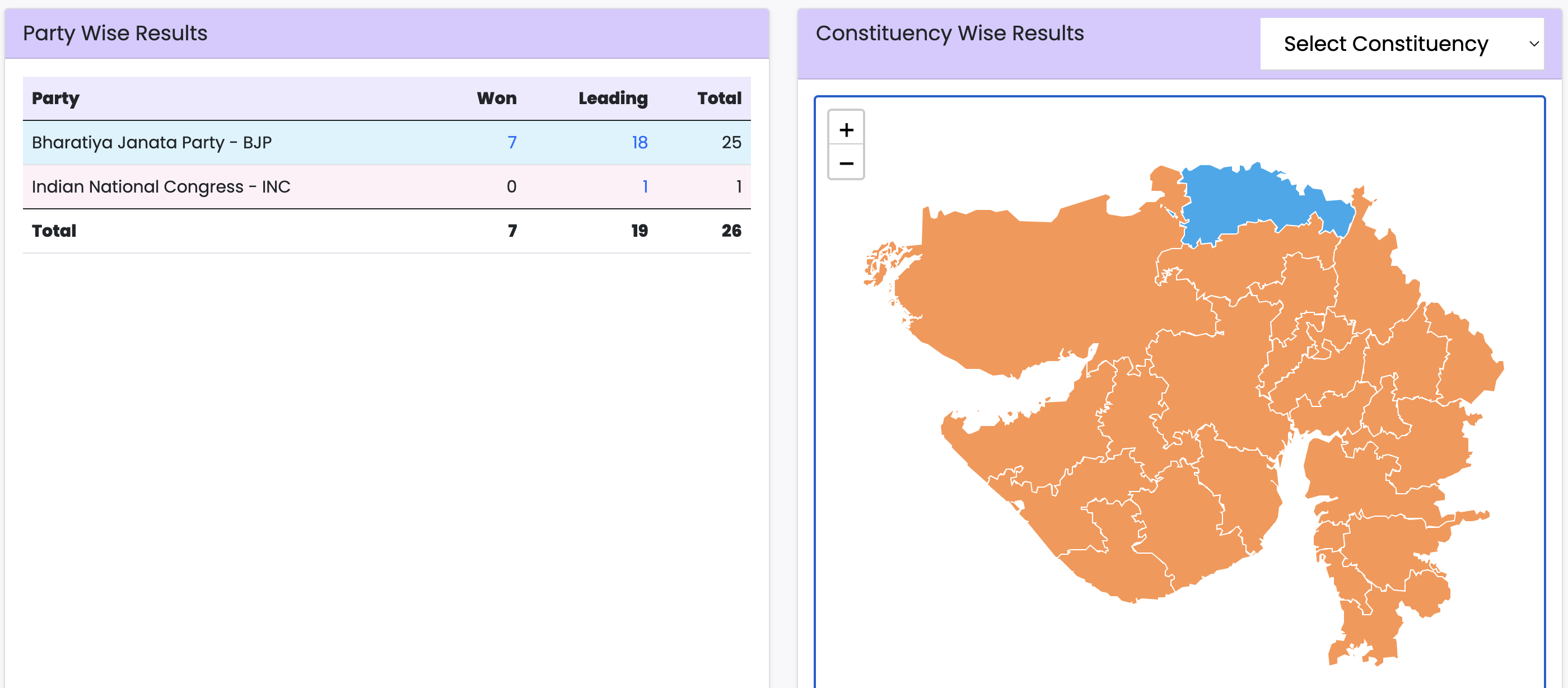The width and height of the screenshot is (1568, 688).
Task: Click BJP total value 25
Action: coord(732,142)
